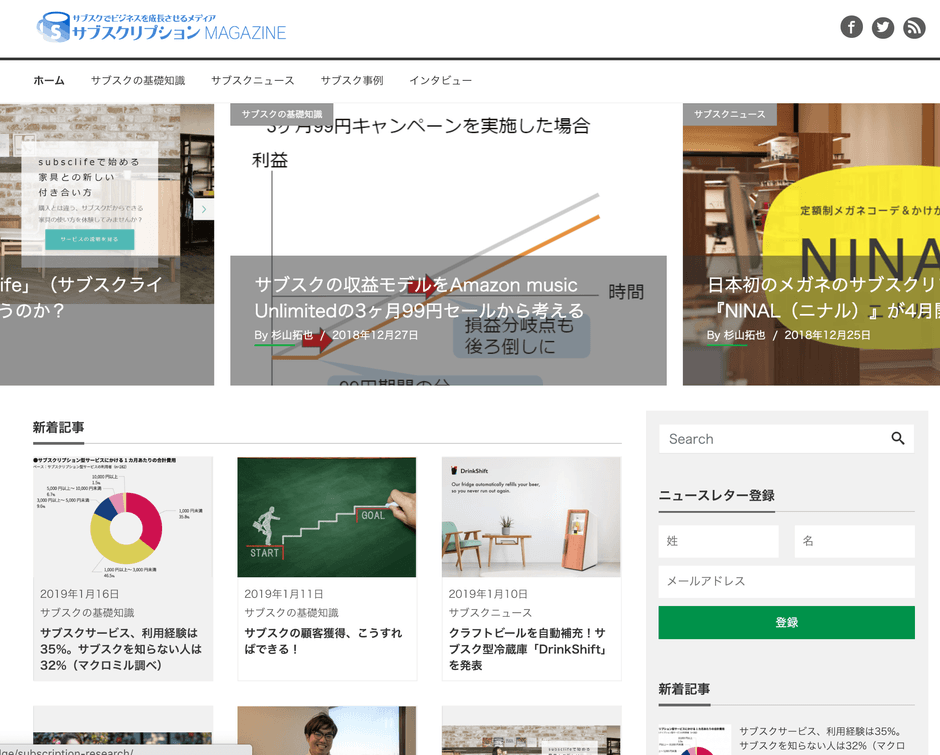Screen dimensions: 940x755
Task: Open the DrinkShift craft beer article title
Action: (x=528, y=649)
